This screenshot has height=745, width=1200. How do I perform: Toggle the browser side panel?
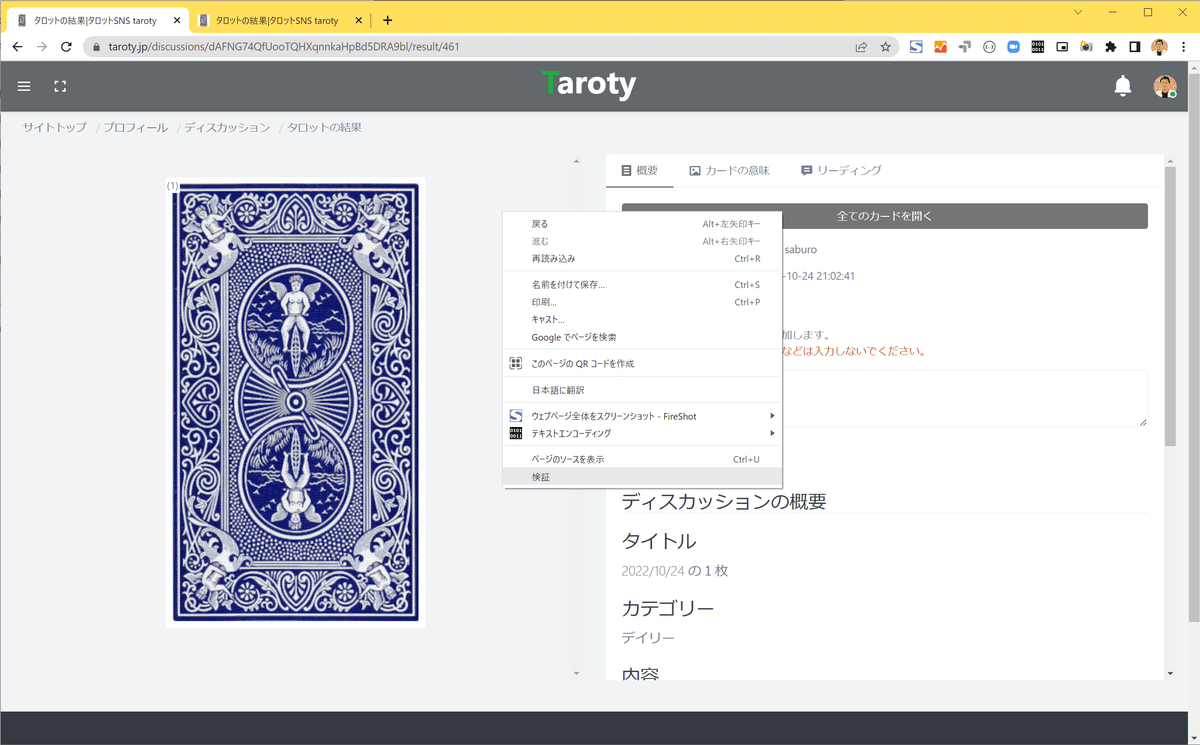(1134, 47)
